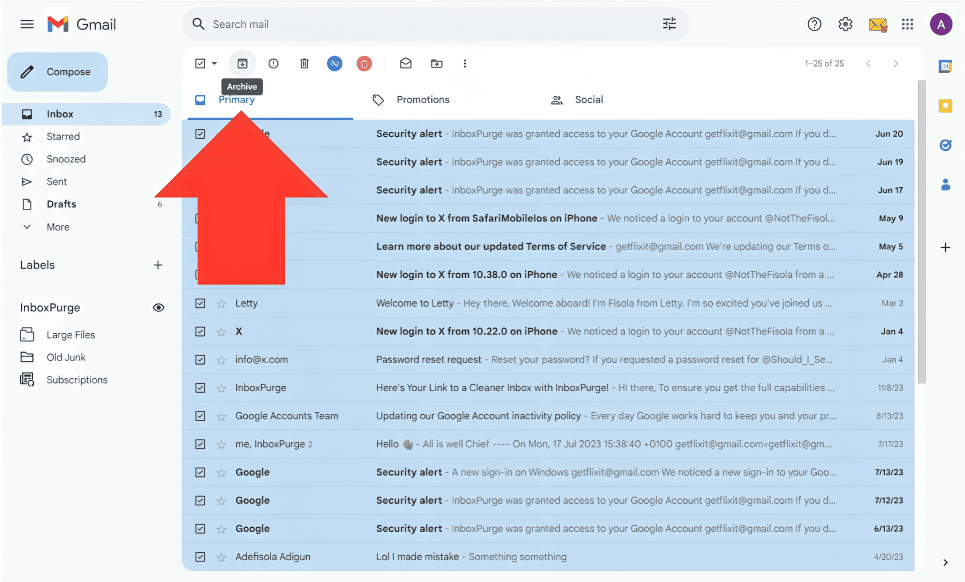Get add-ons with the plus icon
The width and height of the screenshot is (965, 582).
click(x=945, y=247)
